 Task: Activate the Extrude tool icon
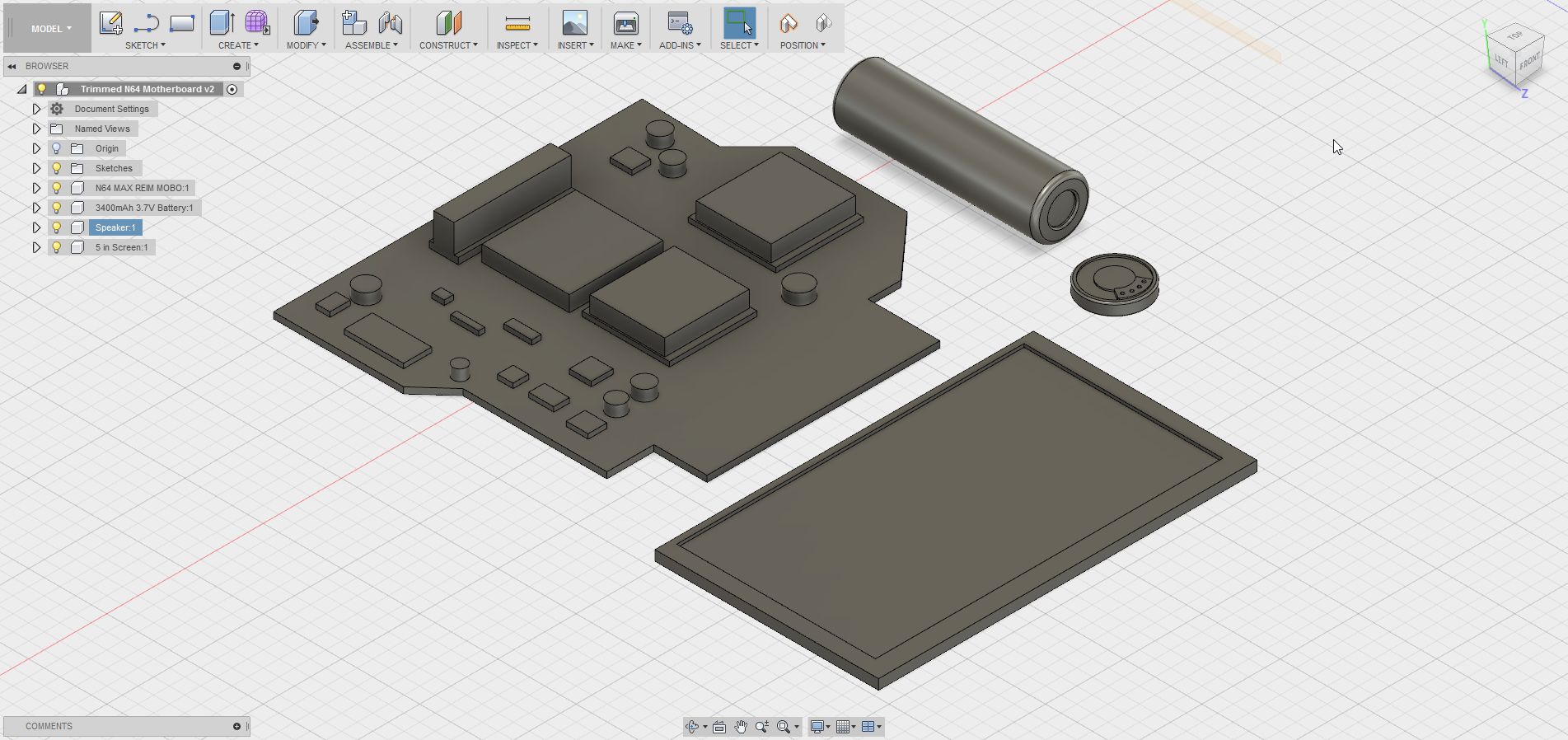point(222,23)
